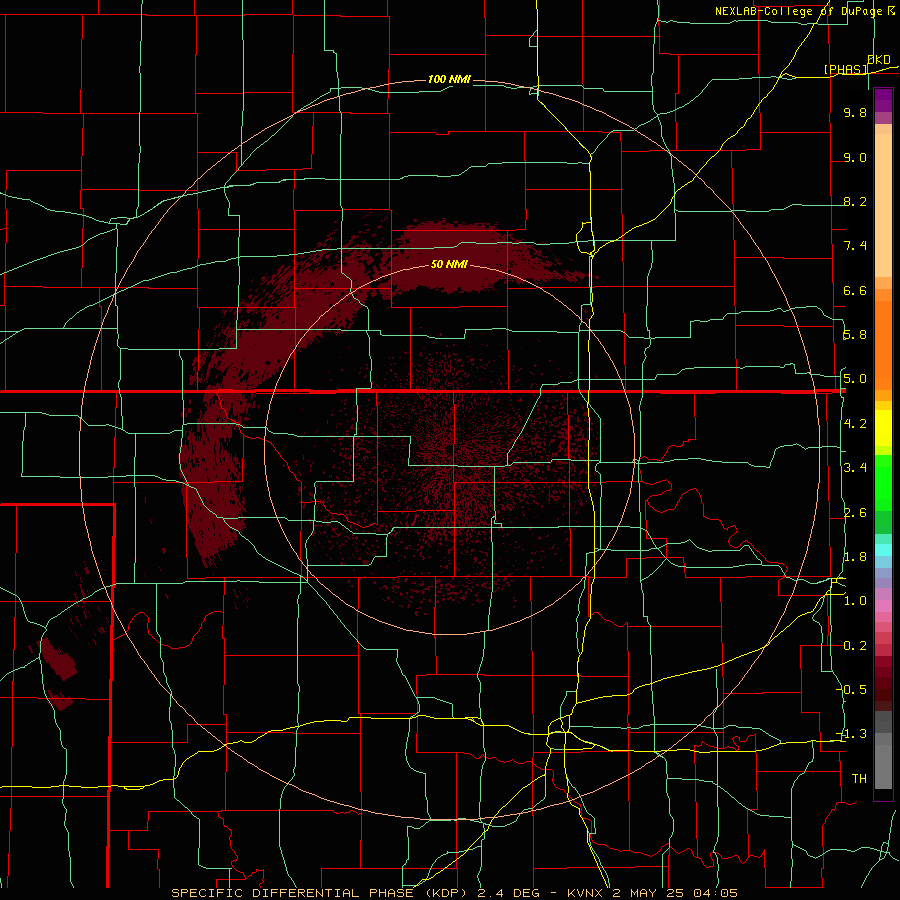Click the 0.2 scale value

(x=855, y=646)
